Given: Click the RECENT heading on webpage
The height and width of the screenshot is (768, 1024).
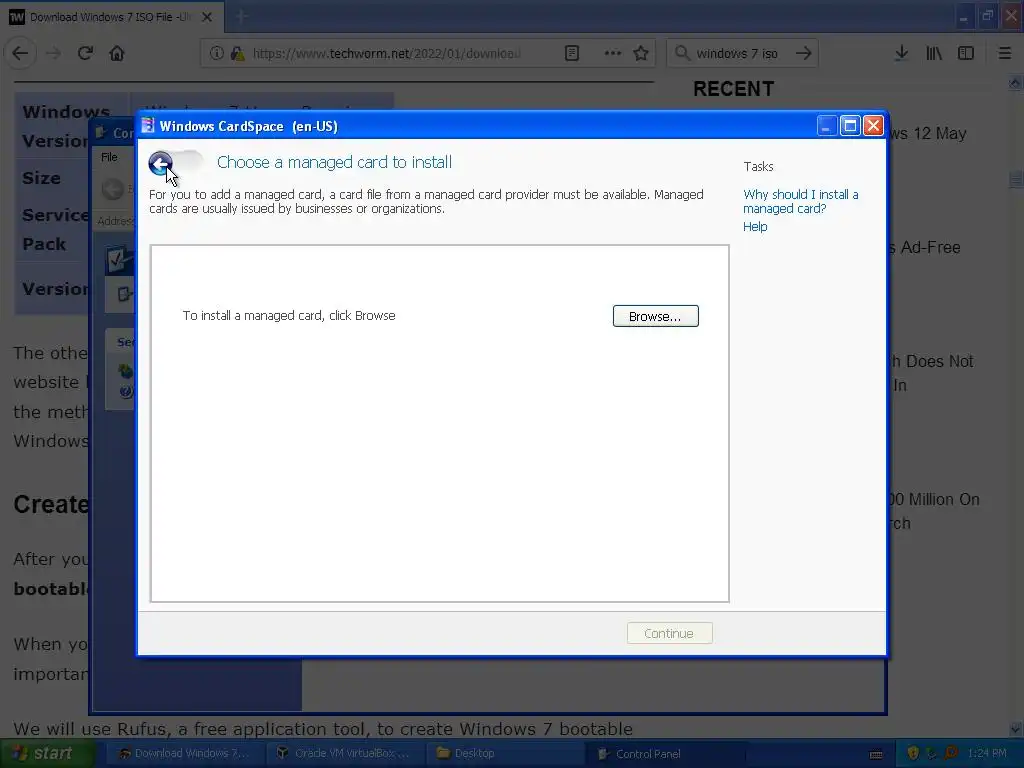Looking at the screenshot, I should [733, 89].
